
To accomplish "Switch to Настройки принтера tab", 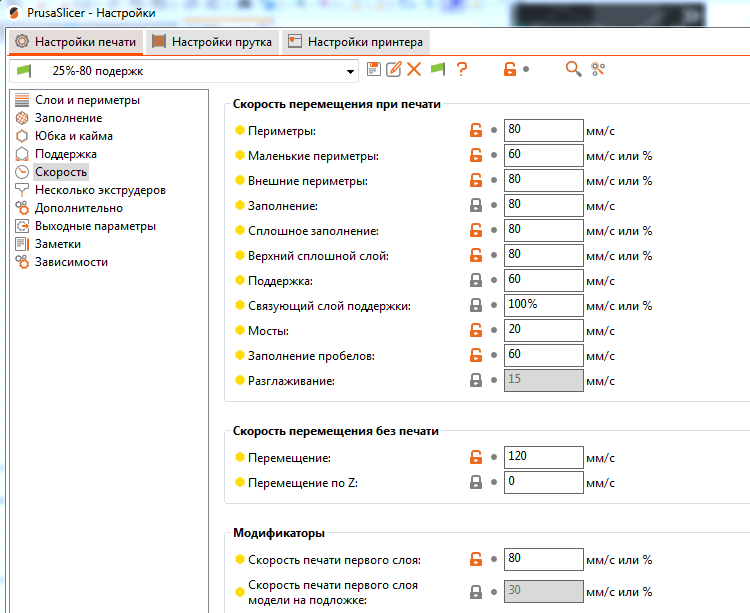I will pos(355,42).
